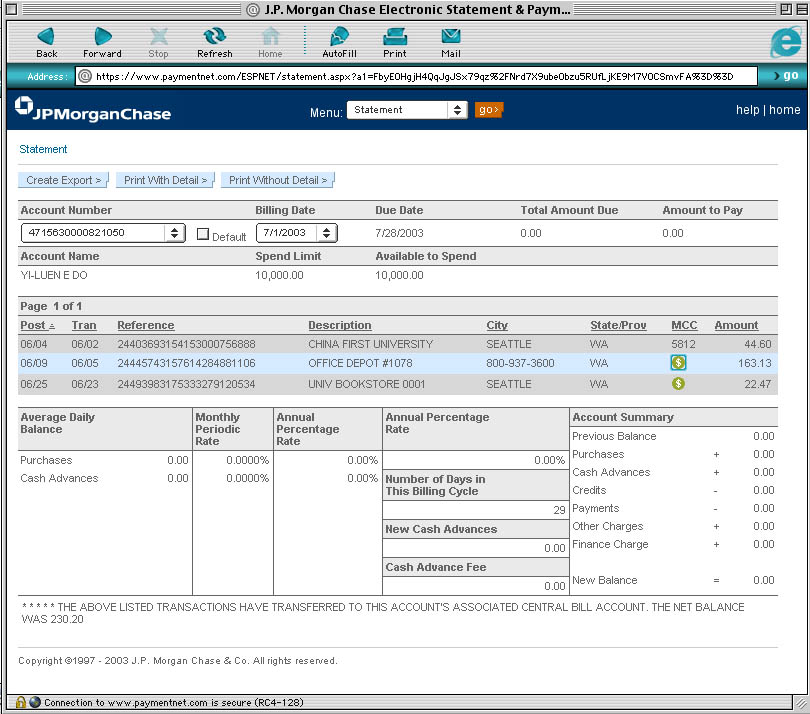Click the help link
810x714 pixels.
click(x=747, y=110)
